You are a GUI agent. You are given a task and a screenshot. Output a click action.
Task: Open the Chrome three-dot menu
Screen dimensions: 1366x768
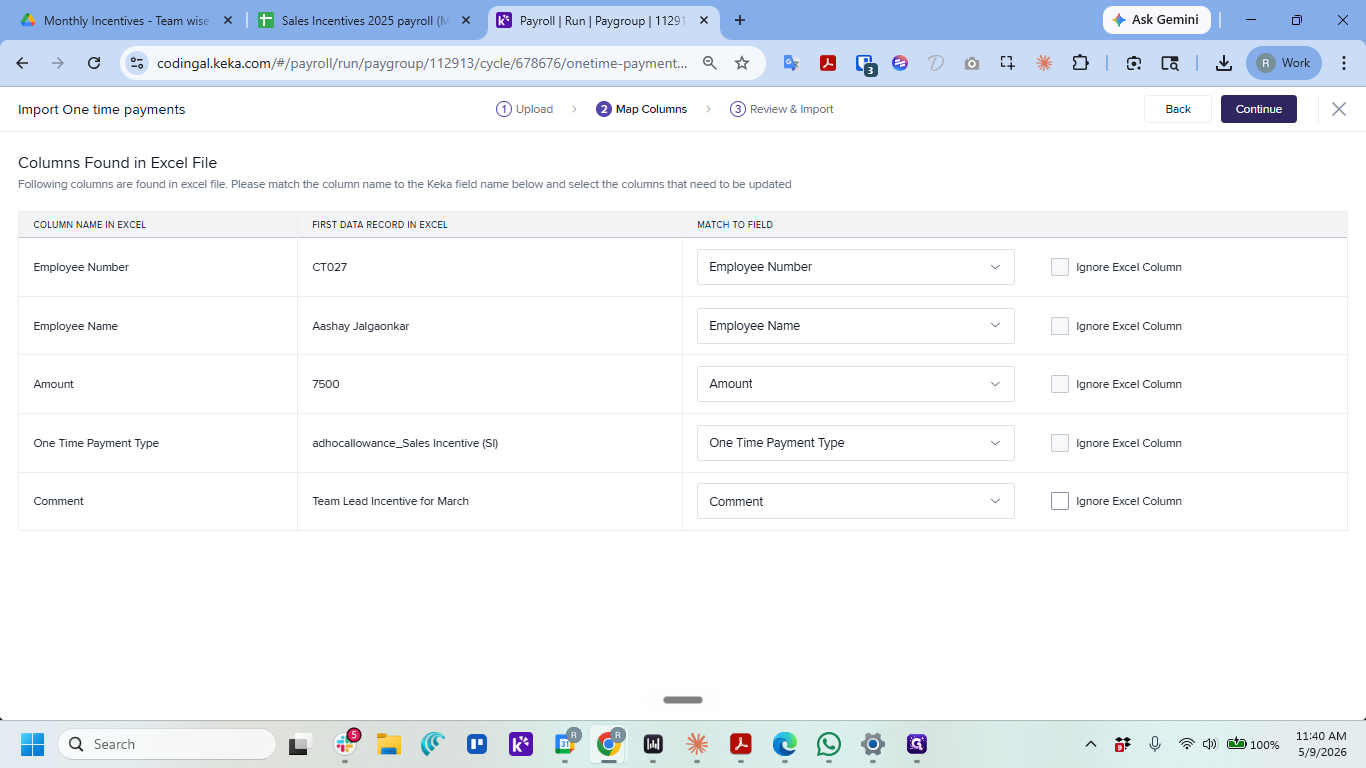tap(1344, 63)
